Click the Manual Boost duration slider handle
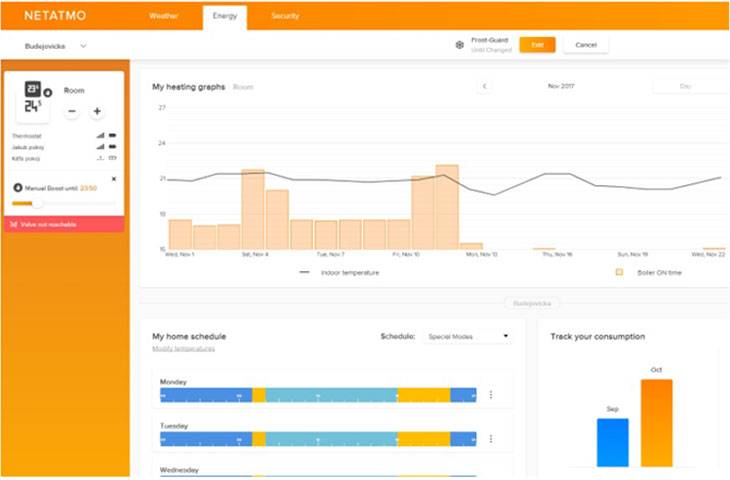 (x=38, y=203)
